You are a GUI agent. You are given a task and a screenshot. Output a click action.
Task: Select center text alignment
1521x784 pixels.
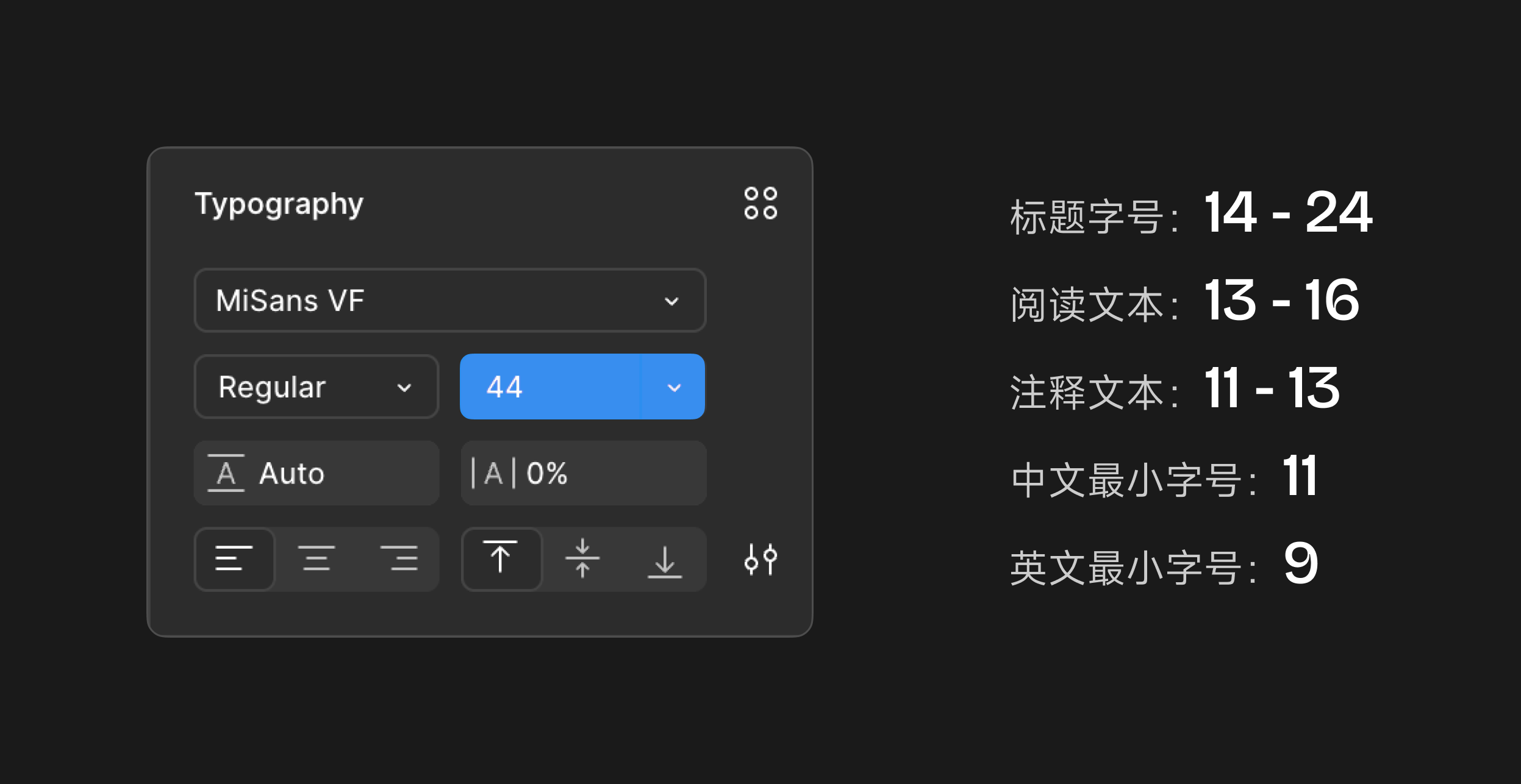click(x=317, y=558)
